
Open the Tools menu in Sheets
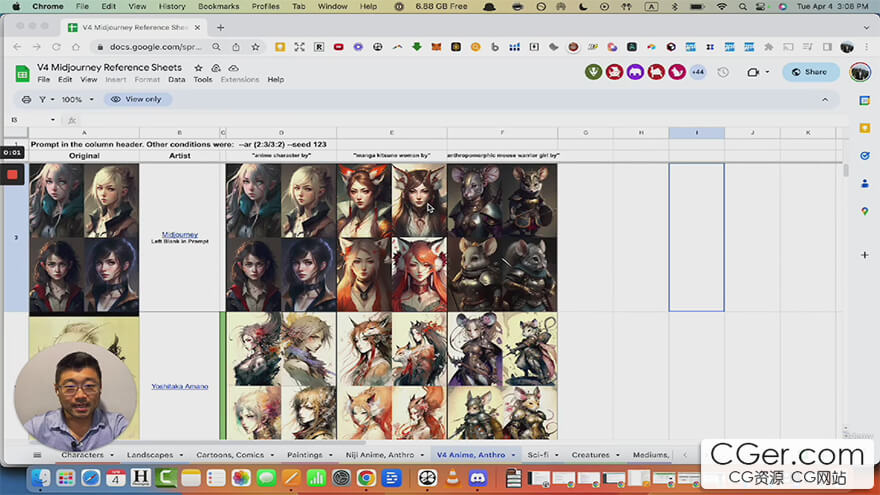tap(203, 80)
